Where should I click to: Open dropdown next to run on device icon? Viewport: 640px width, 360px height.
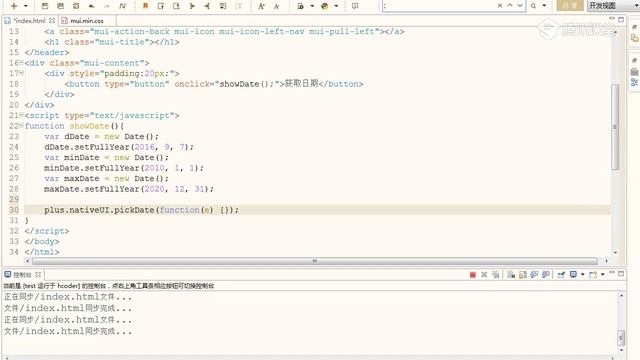[x=312, y=6]
